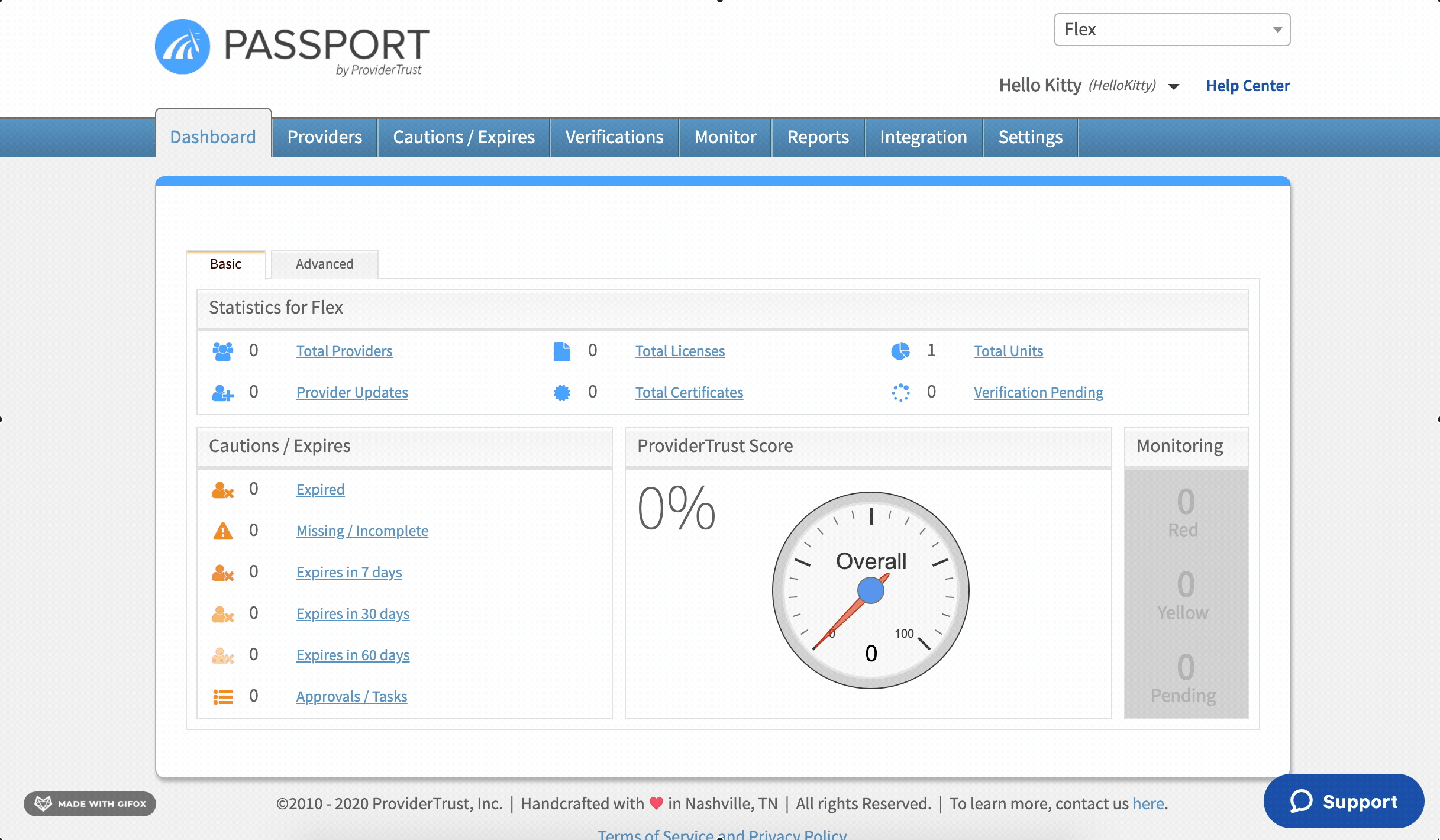Open the Integration menu
The height and width of the screenshot is (840, 1440).
pyautogui.click(x=924, y=137)
